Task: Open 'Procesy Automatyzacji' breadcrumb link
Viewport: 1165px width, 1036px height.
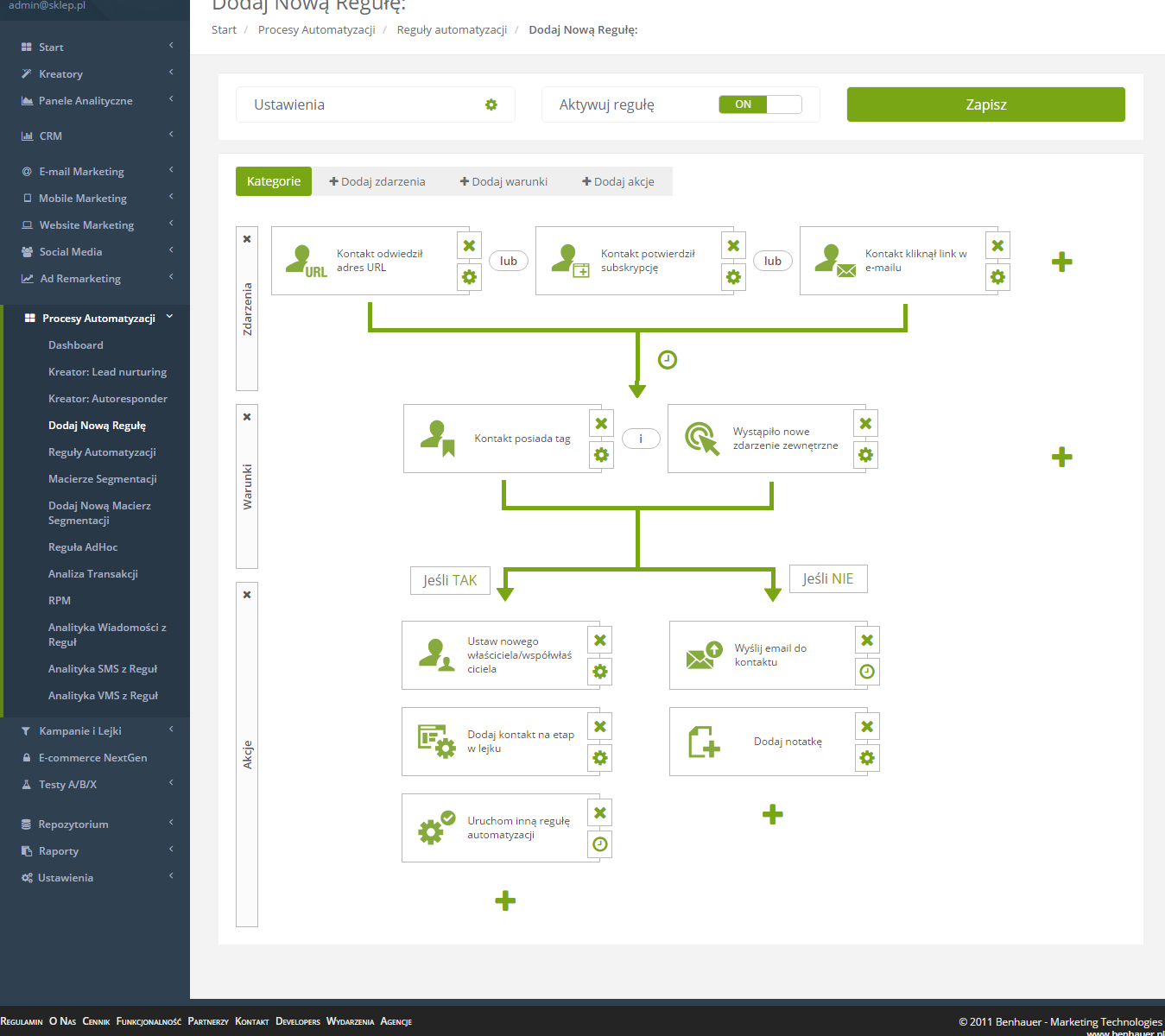Action: 316,29
